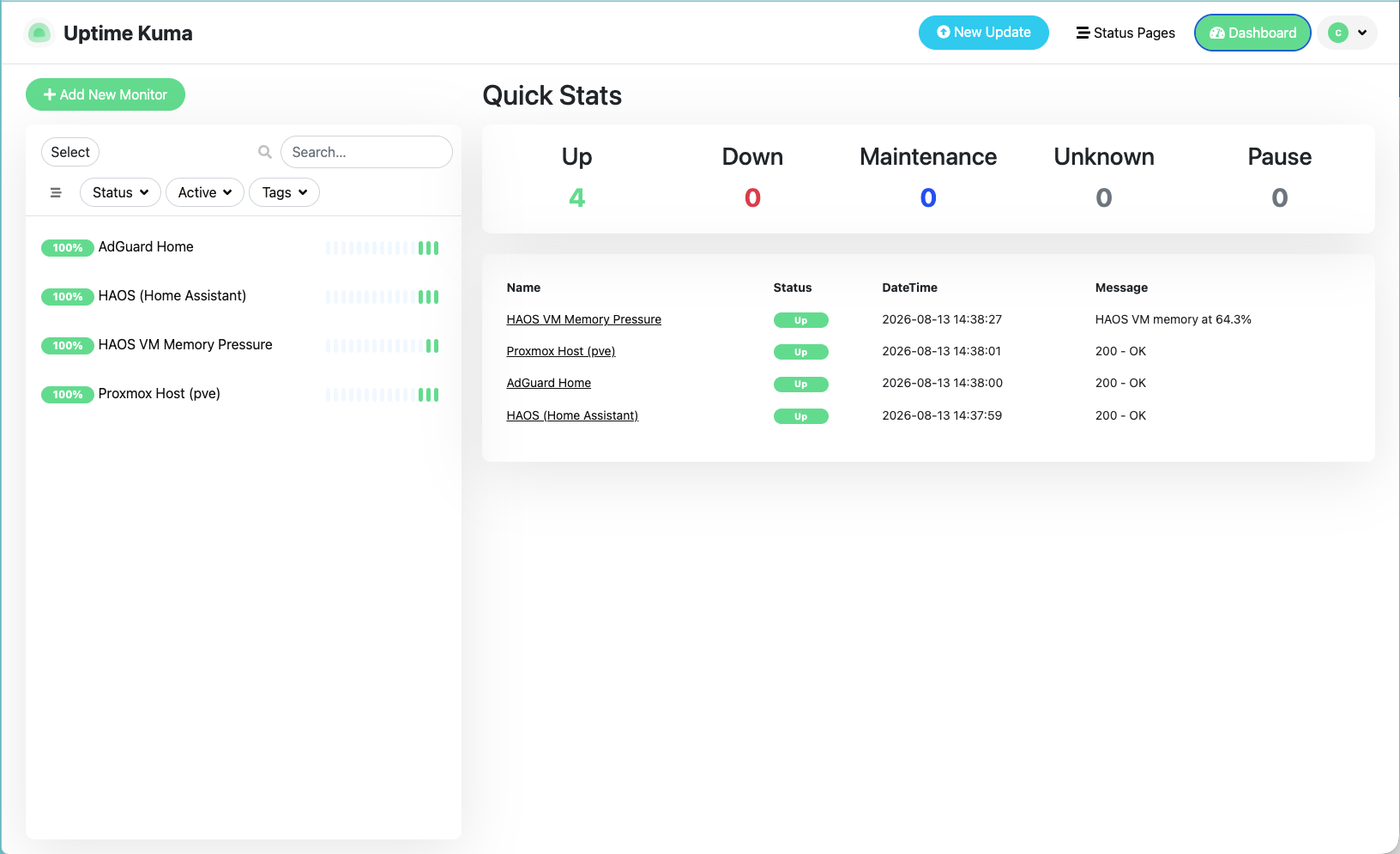The height and width of the screenshot is (854, 1400).
Task: Open AdGuard Home table link
Action: click(x=549, y=383)
